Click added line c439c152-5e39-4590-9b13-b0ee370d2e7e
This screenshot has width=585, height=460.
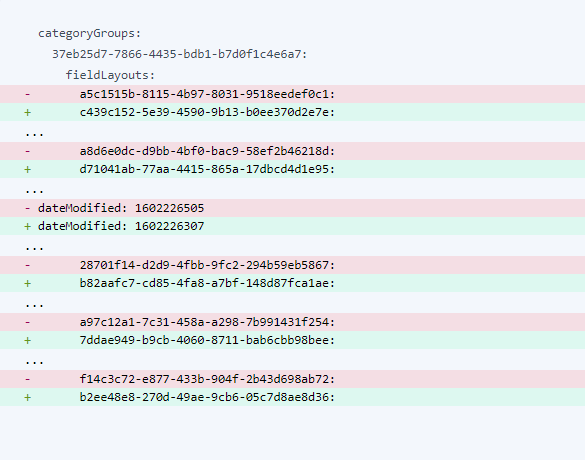(292, 112)
